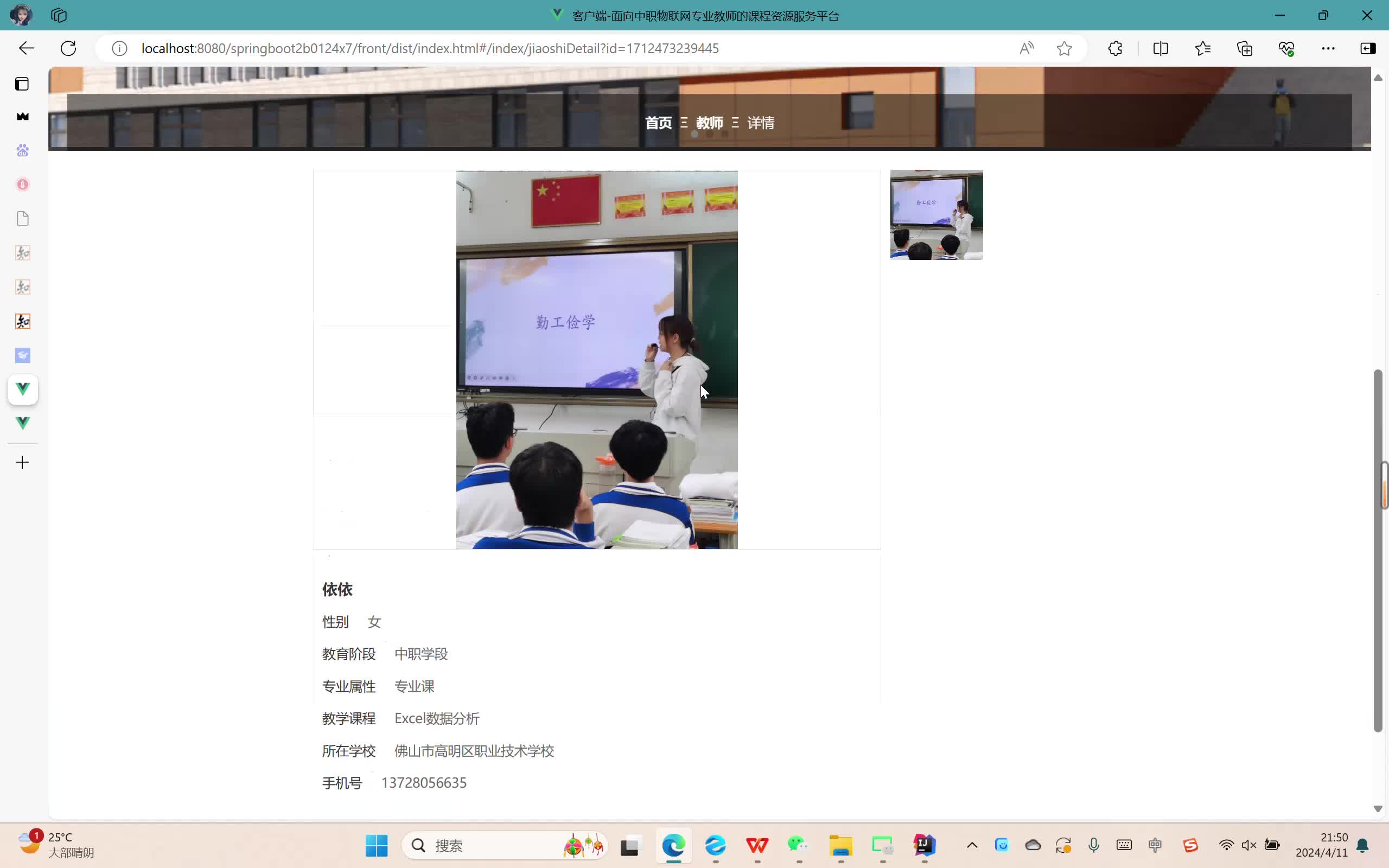Click 教师 in the breadcrumb
Image resolution: width=1389 pixels, height=868 pixels.
point(710,123)
